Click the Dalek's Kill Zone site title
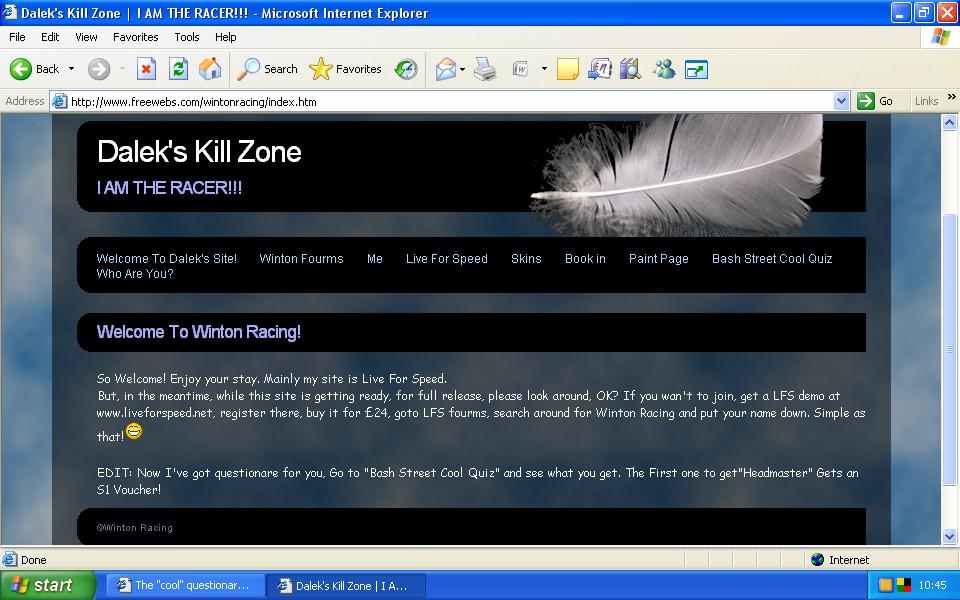This screenshot has height=600, width=960. click(200, 151)
